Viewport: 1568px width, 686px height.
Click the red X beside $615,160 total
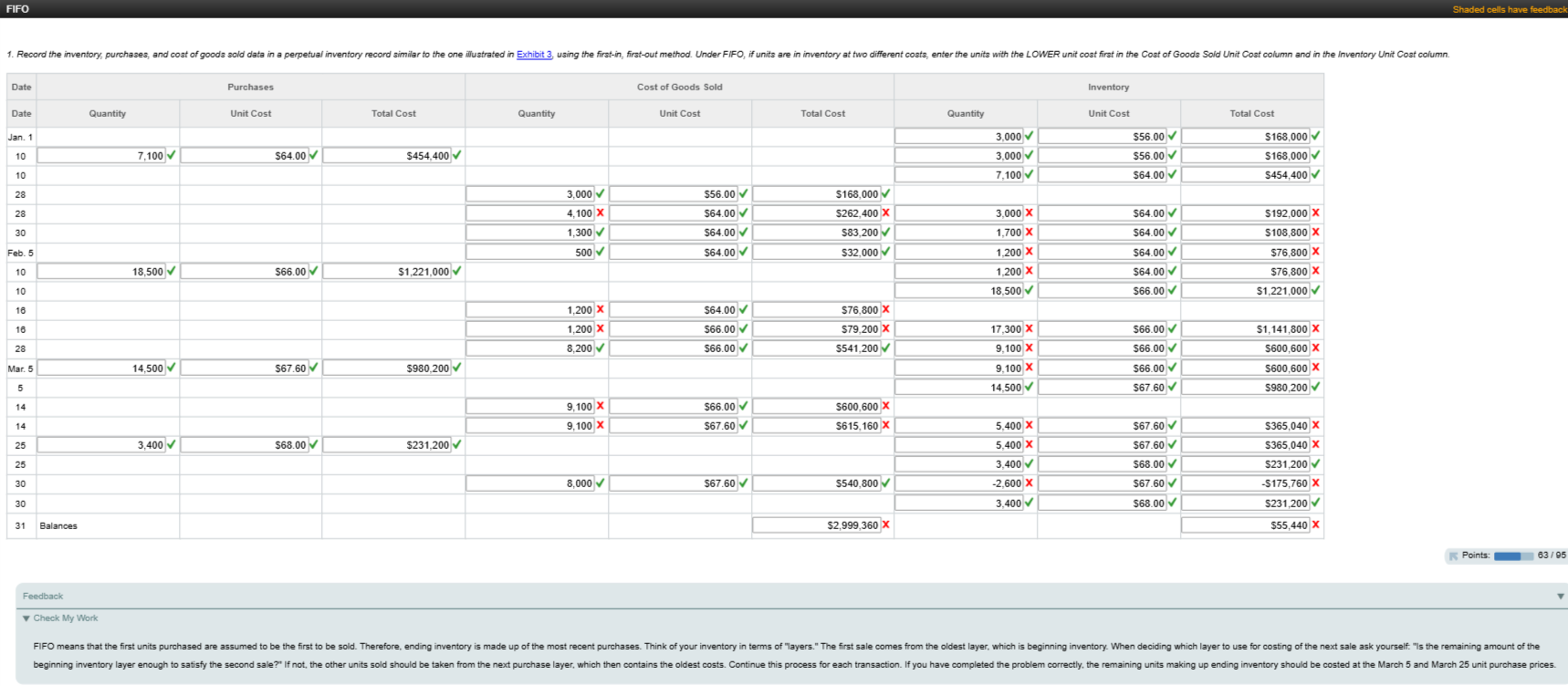(x=885, y=425)
